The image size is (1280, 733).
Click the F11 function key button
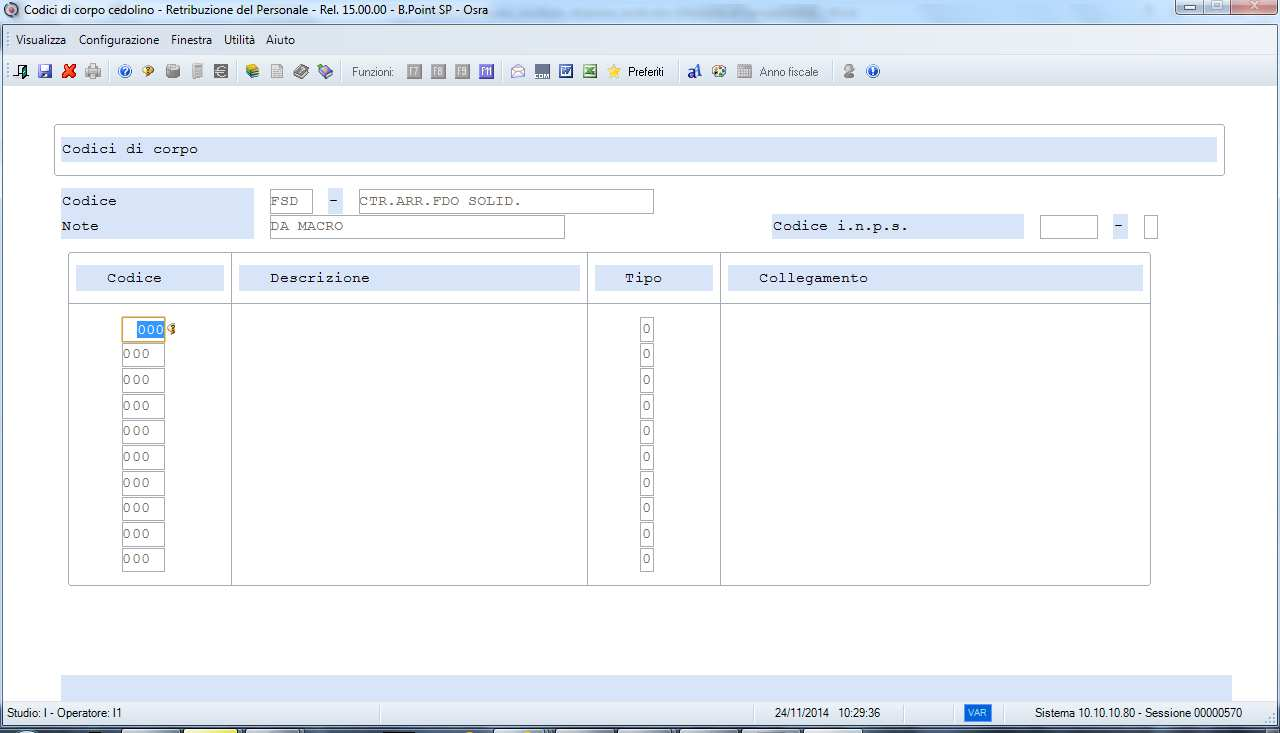pos(486,72)
